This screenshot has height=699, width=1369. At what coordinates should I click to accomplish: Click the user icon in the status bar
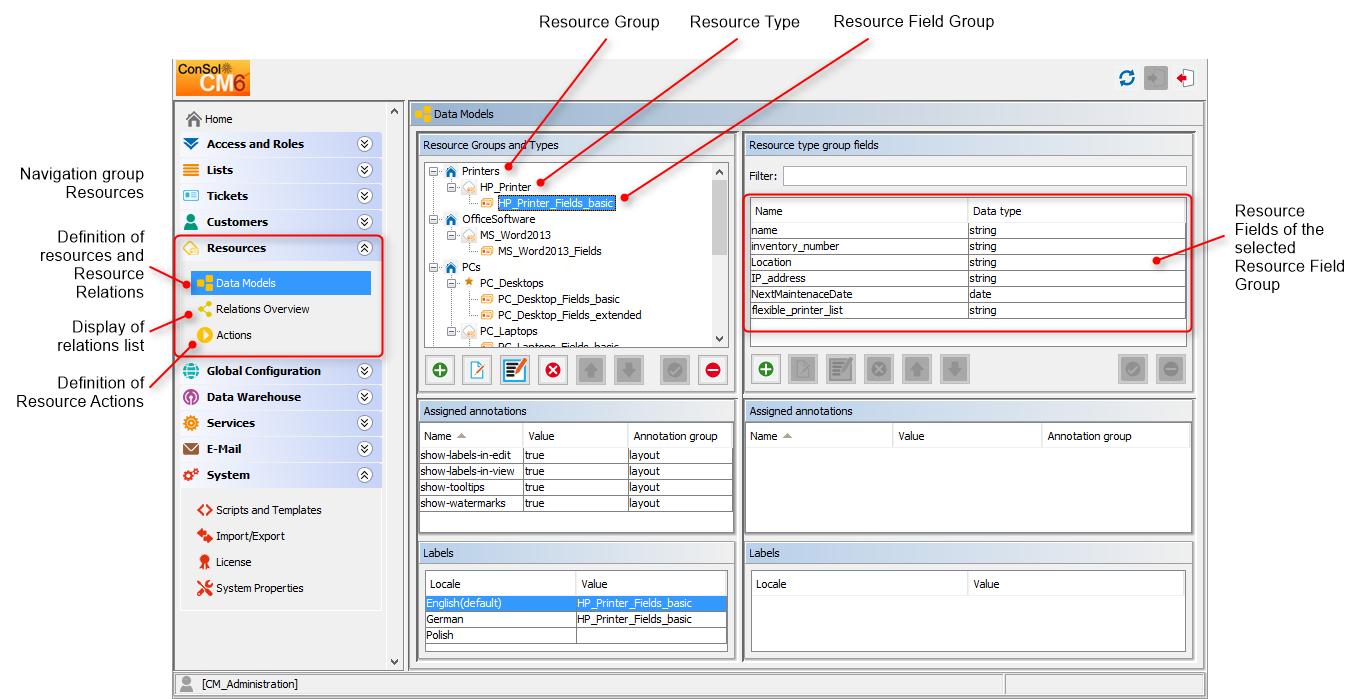[x=186, y=684]
